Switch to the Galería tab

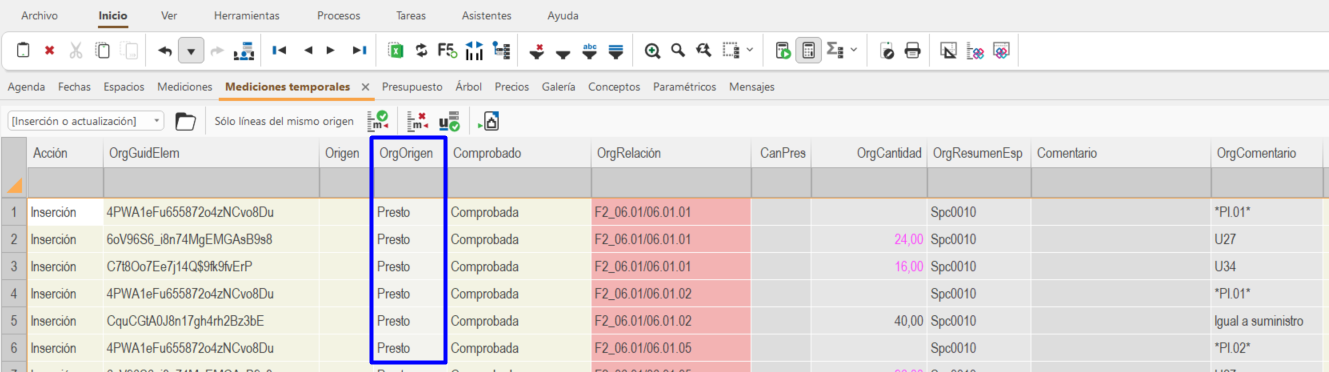point(558,87)
